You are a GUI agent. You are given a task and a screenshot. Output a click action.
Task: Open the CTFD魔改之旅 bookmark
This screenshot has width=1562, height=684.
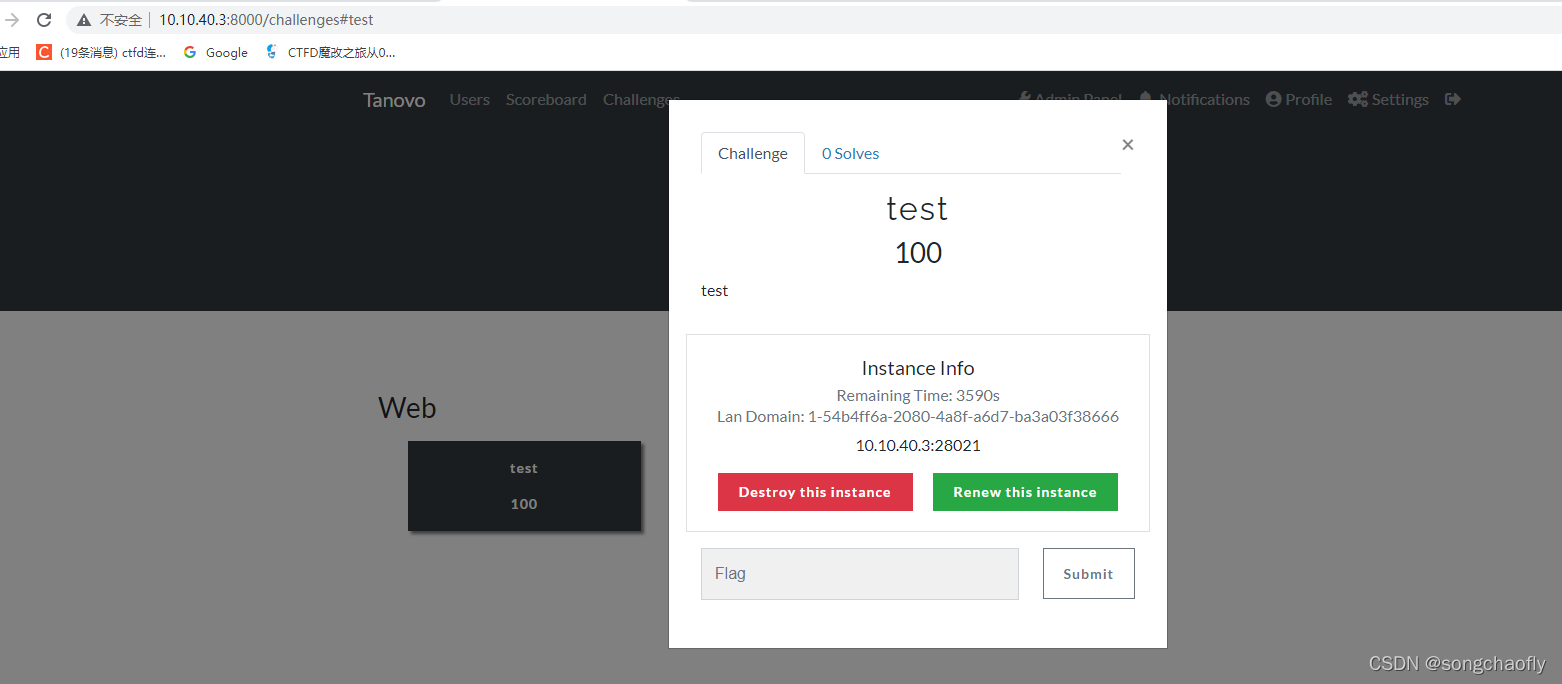331,52
